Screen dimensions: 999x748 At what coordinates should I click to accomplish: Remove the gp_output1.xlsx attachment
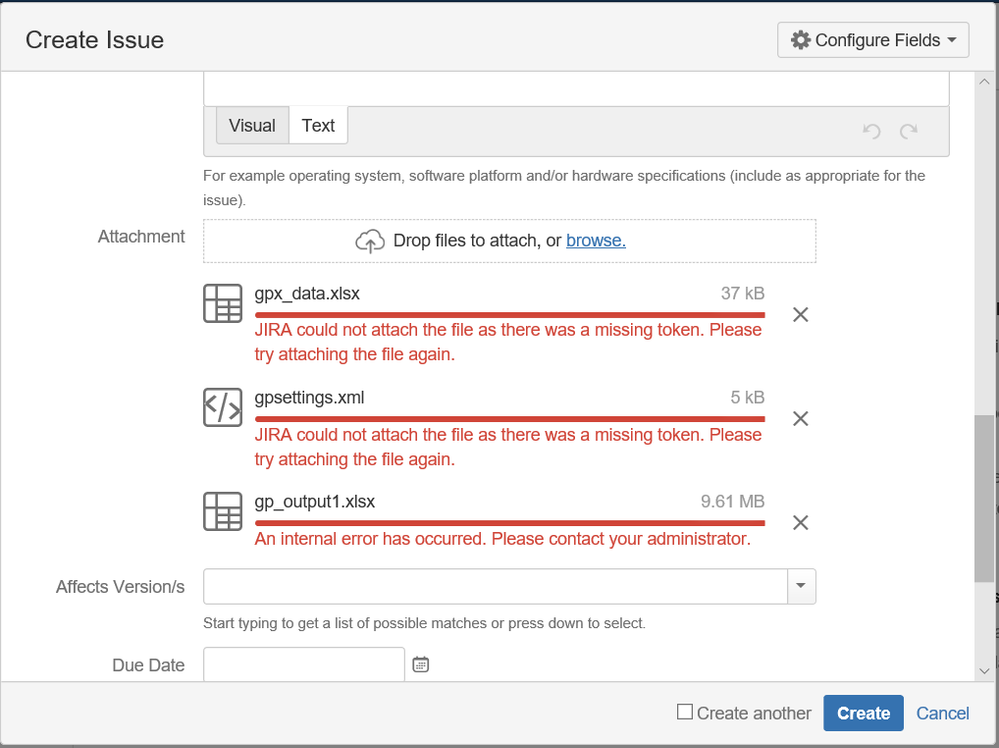(x=800, y=522)
